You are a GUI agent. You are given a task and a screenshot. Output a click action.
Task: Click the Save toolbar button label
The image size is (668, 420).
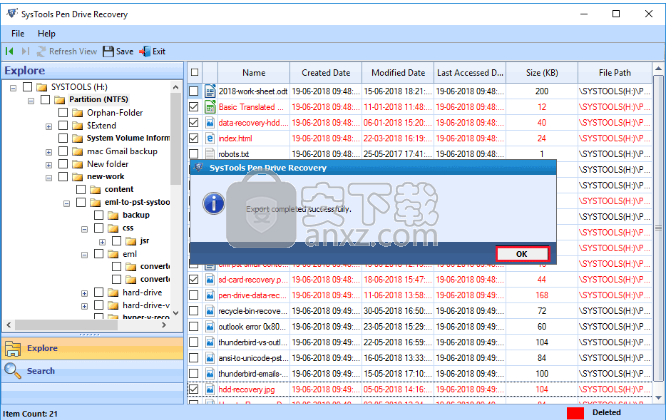[x=124, y=52]
